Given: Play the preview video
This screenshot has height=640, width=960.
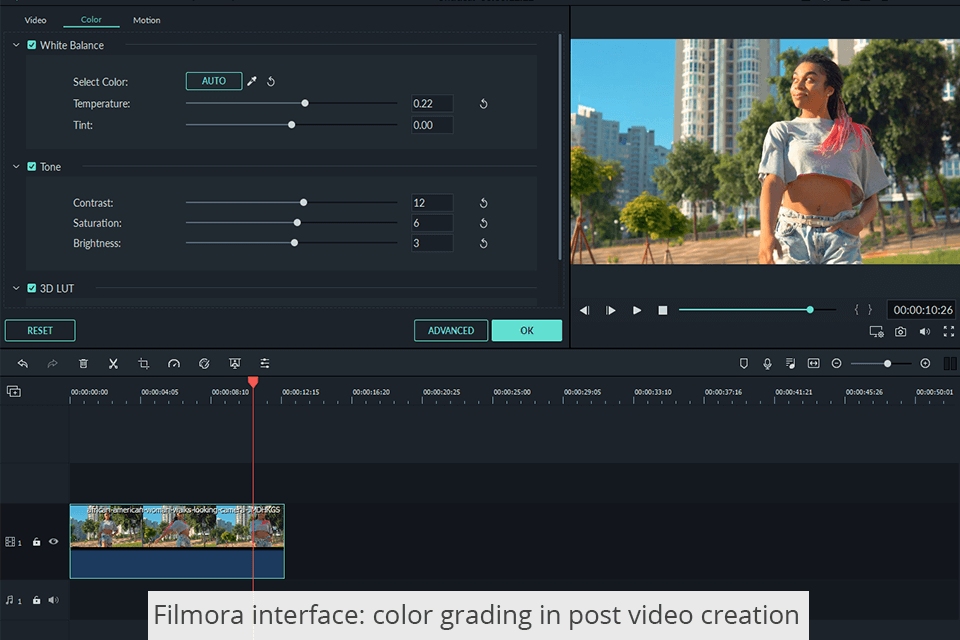Looking at the screenshot, I should coord(637,311).
